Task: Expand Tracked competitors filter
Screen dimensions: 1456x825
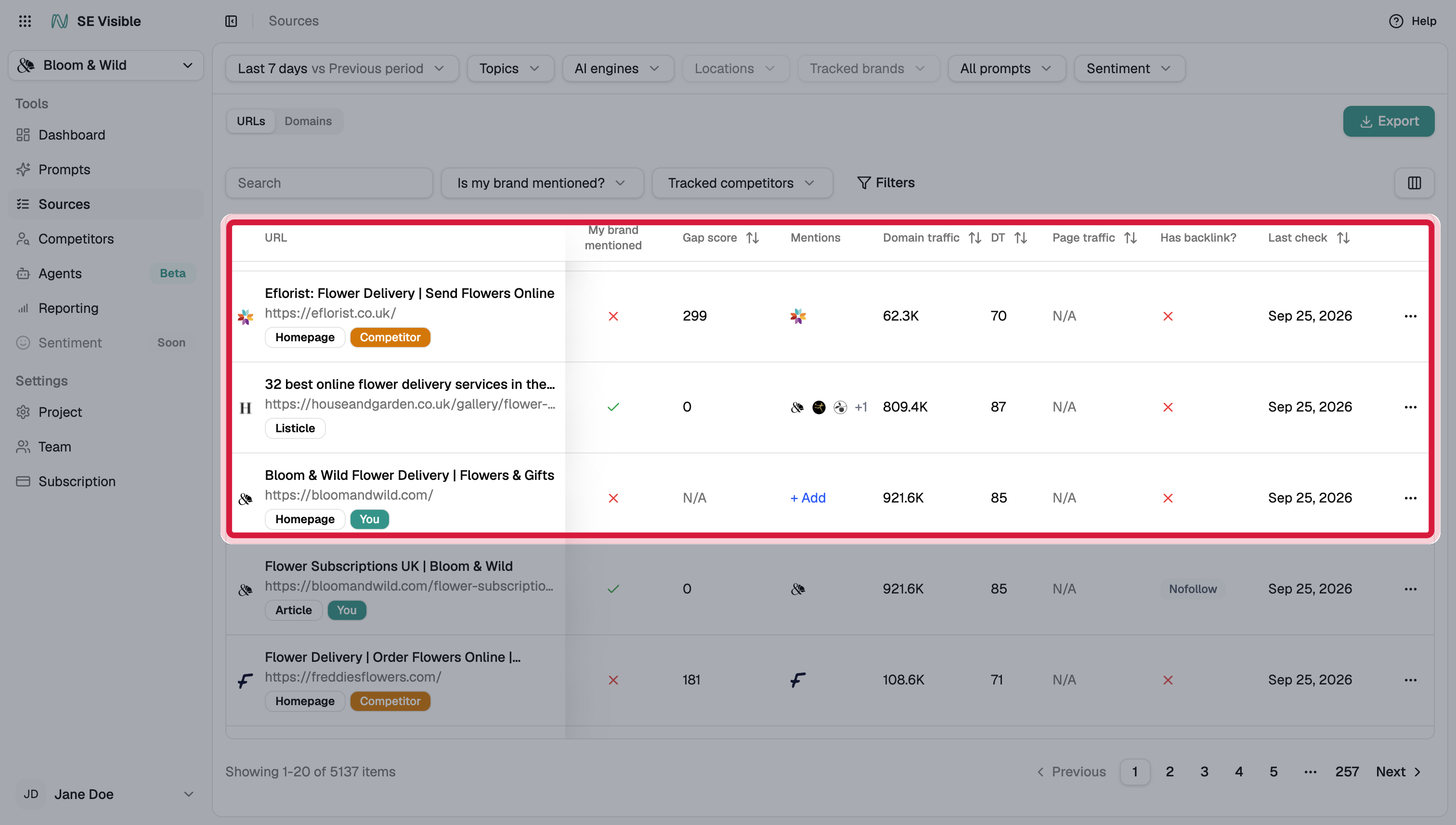Action: [742, 182]
